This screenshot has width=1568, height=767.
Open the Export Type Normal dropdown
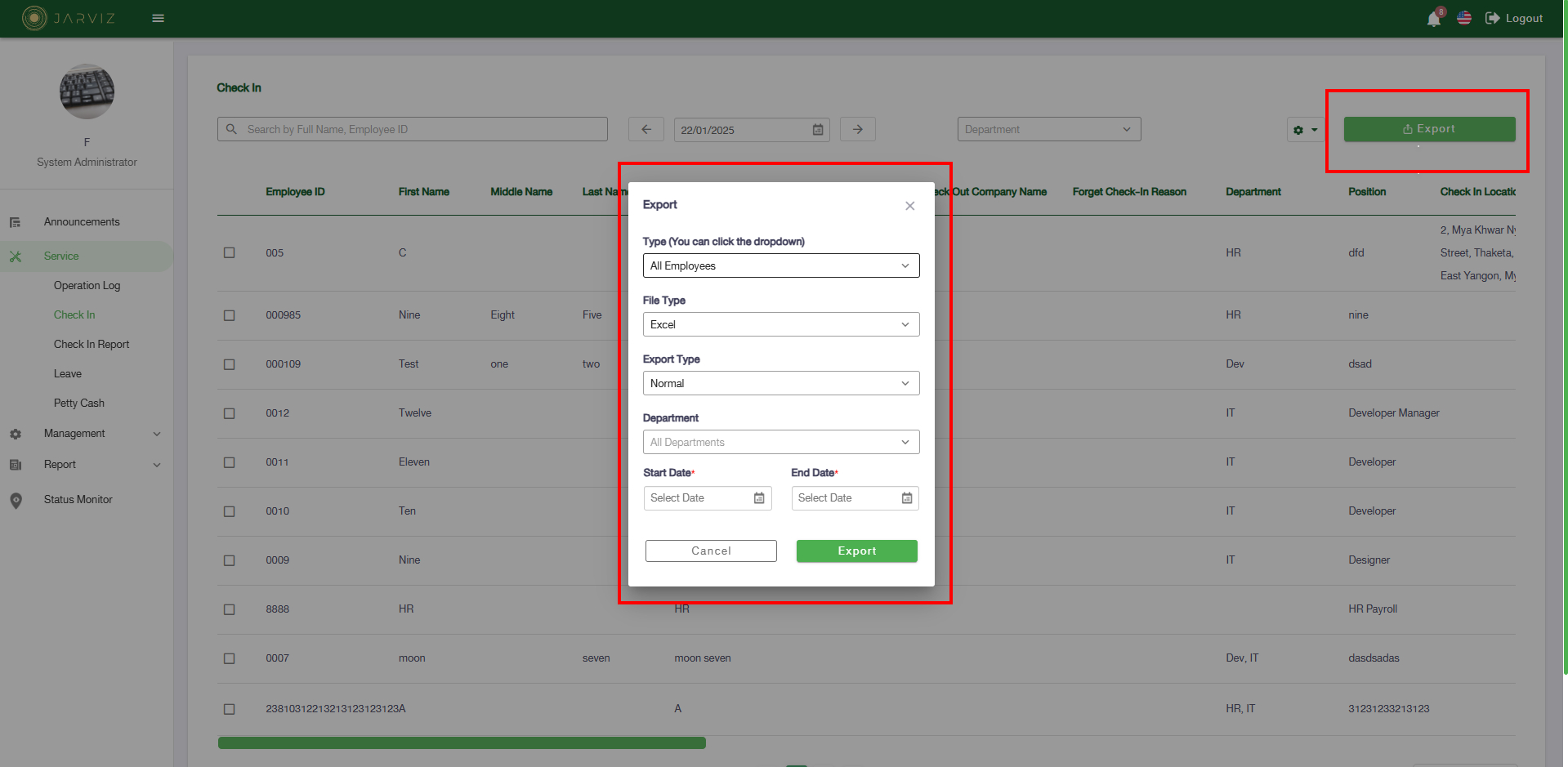tap(780, 383)
